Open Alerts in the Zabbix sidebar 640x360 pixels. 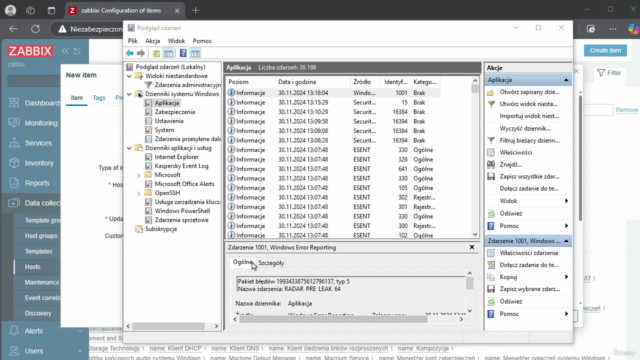(x=34, y=331)
